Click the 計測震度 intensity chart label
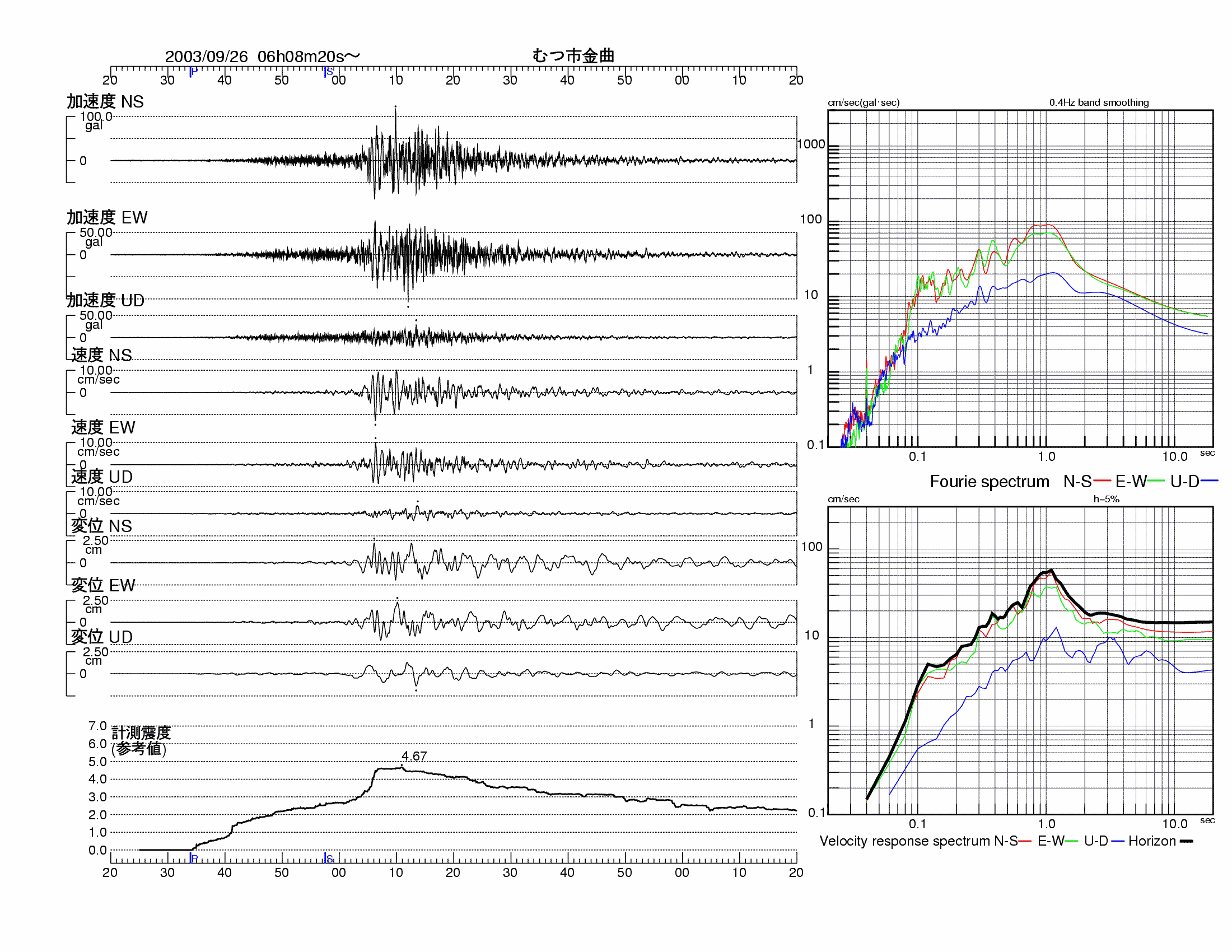Viewport: 1232px width, 952px height. pos(141,732)
